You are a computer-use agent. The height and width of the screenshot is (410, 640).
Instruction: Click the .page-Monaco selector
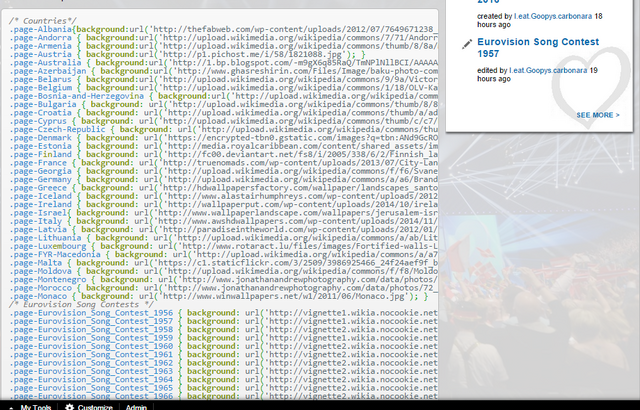click(x=38, y=296)
